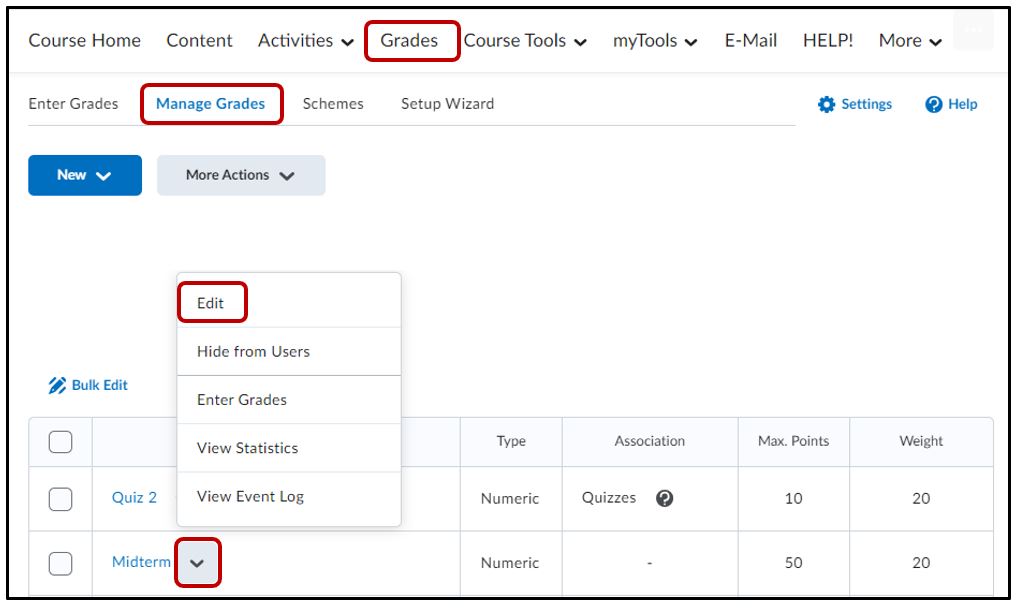
Task: Go to Course Home
Action: (x=84, y=41)
